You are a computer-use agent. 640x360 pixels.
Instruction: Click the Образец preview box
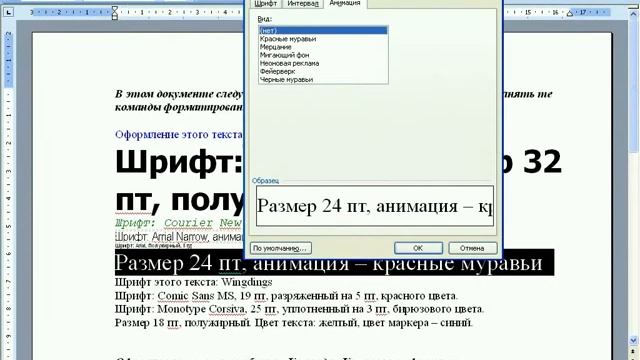click(x=375, y=206)
